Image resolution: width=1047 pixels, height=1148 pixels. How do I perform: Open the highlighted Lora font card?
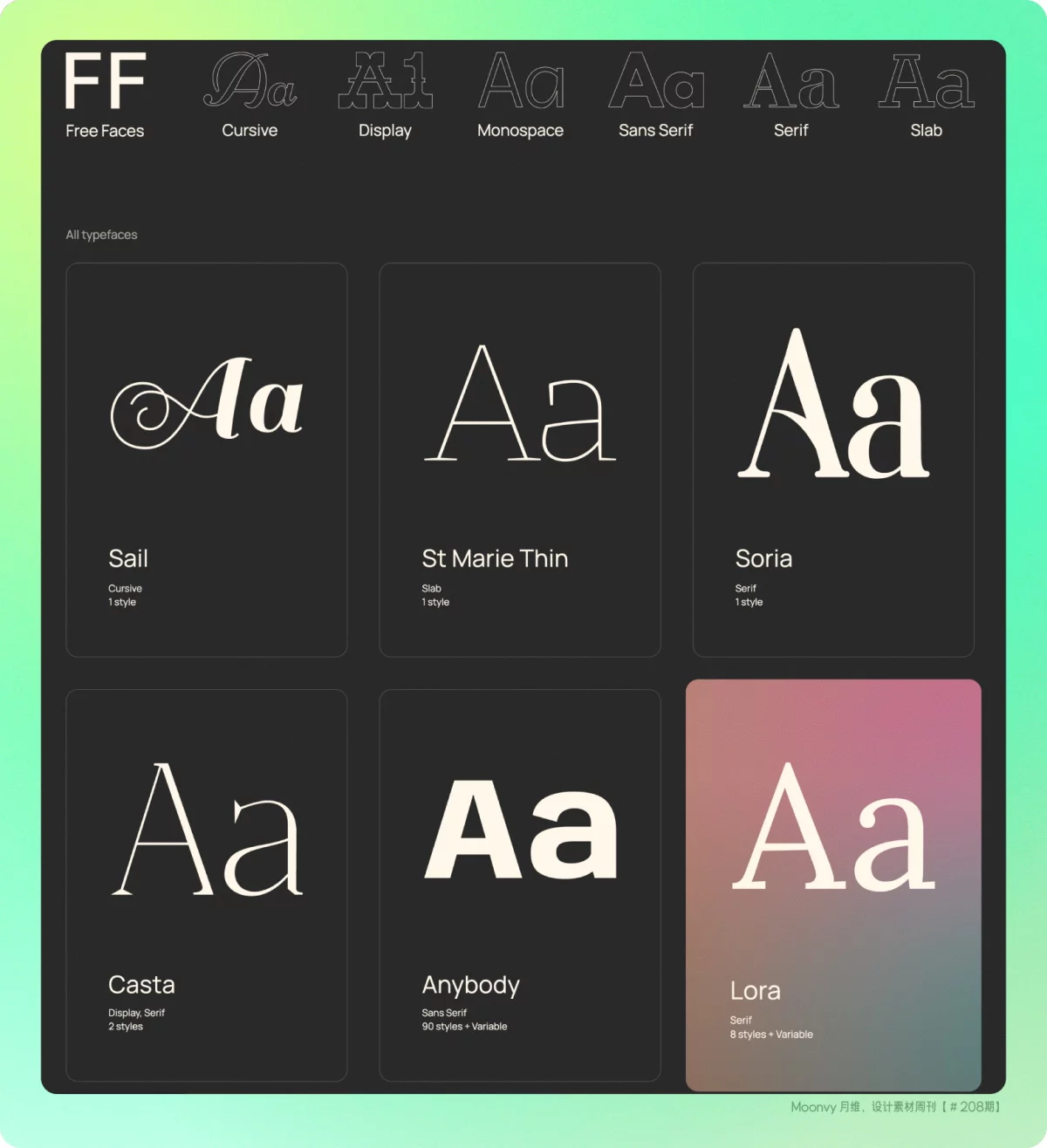(833, 885)
